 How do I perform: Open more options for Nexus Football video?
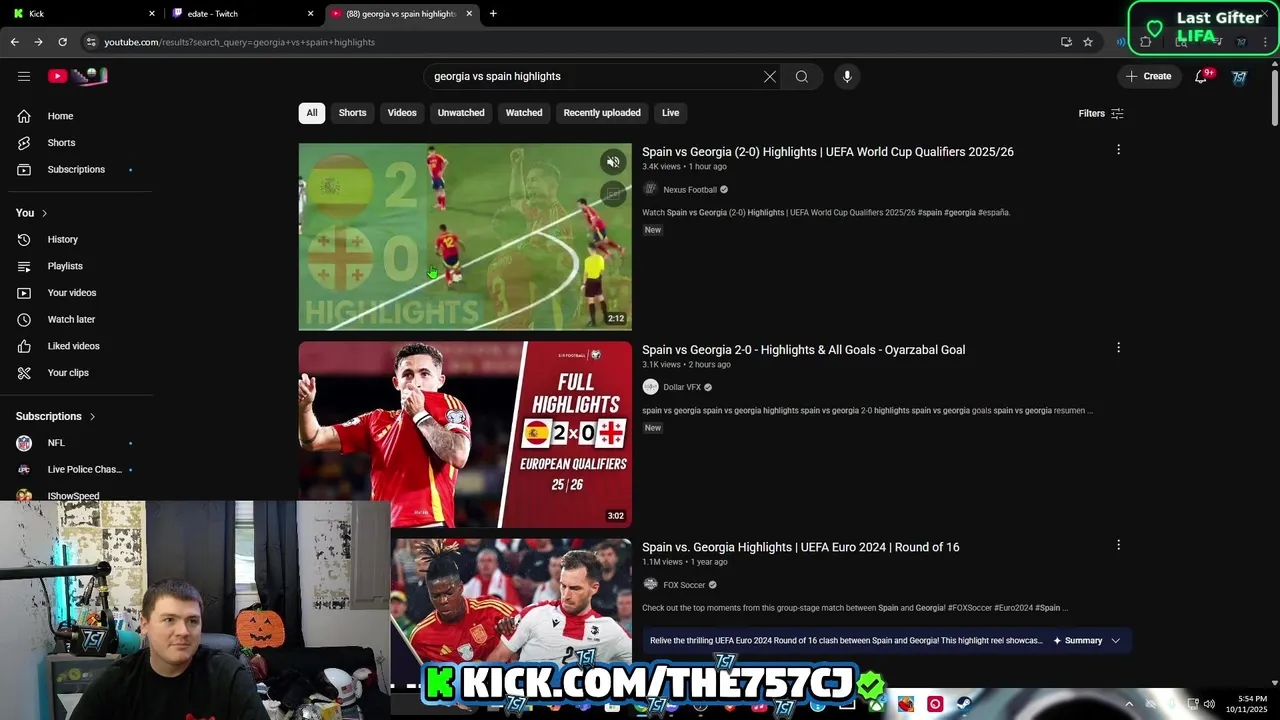point(1118,150)
